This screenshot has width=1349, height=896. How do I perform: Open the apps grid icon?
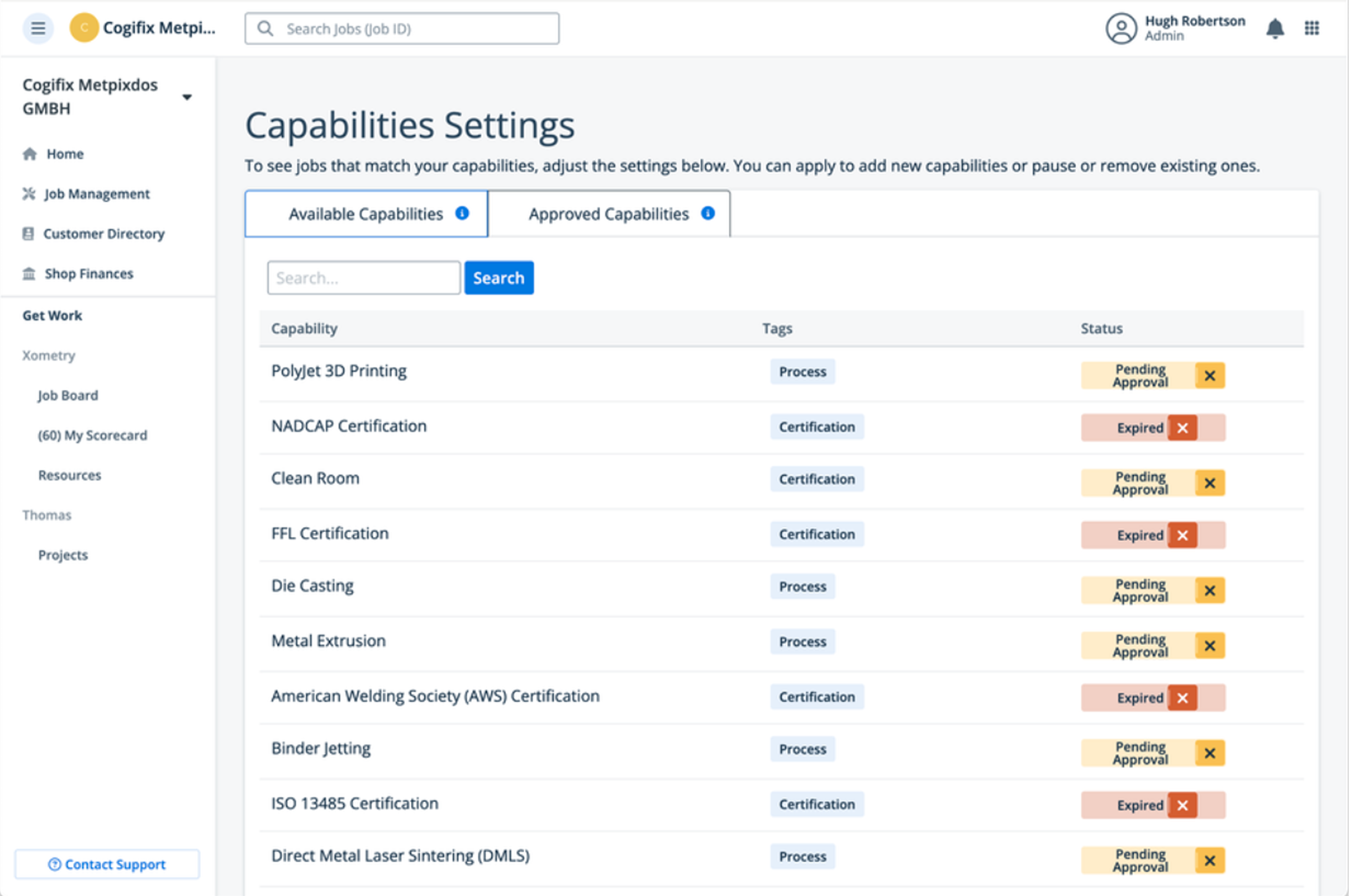[x=1312, y=28]
